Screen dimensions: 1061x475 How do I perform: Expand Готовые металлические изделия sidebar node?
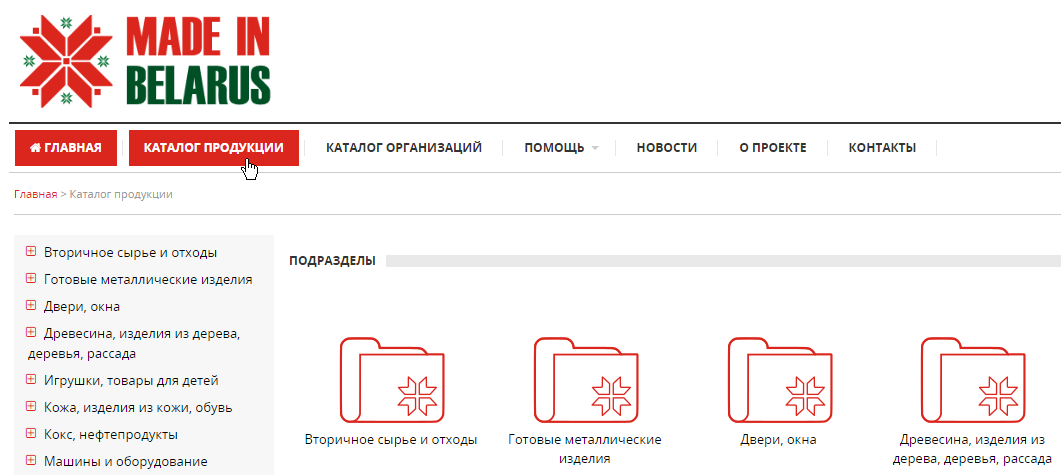[31, 279]
